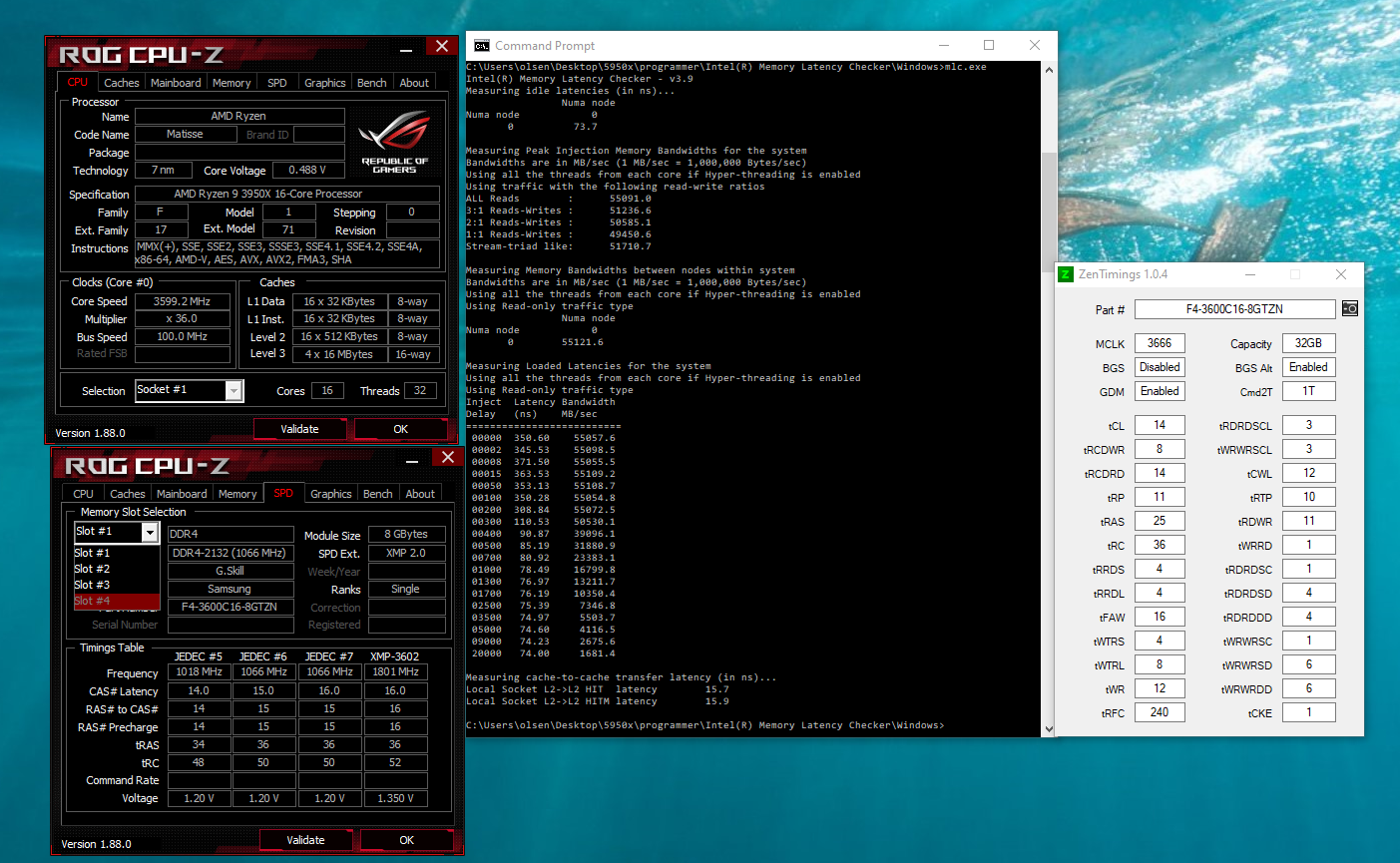Click the tRC value 36 in ZenTimings
Viewport: 1400px width, 863px height.
(x=1160, y=545)
